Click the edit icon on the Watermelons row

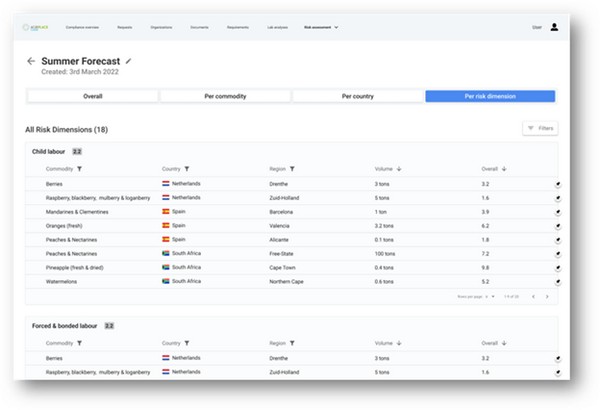(x=557, y=282)
